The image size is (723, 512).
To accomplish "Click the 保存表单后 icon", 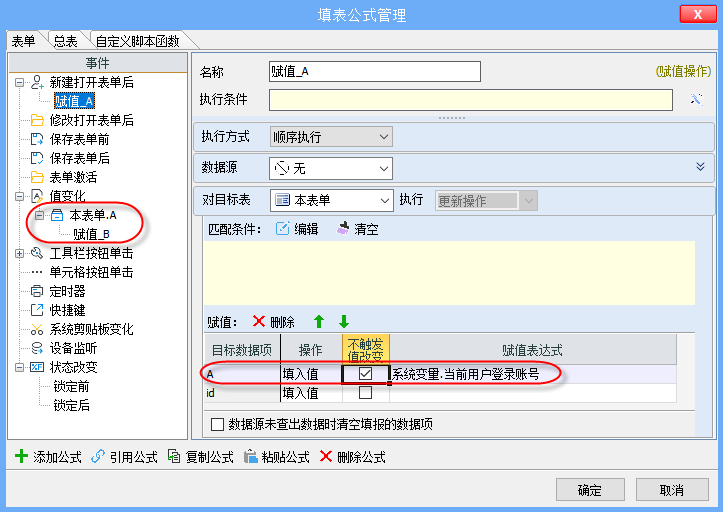I will click(x=37, y=158).
